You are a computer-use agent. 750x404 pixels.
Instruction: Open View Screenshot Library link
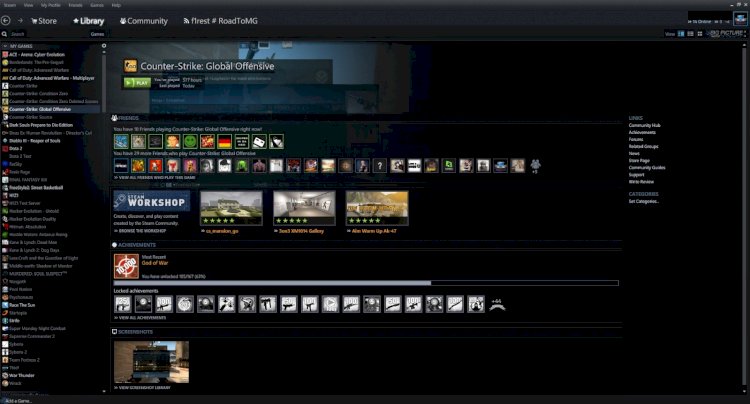pyautogui.click(x=142, y=388)
